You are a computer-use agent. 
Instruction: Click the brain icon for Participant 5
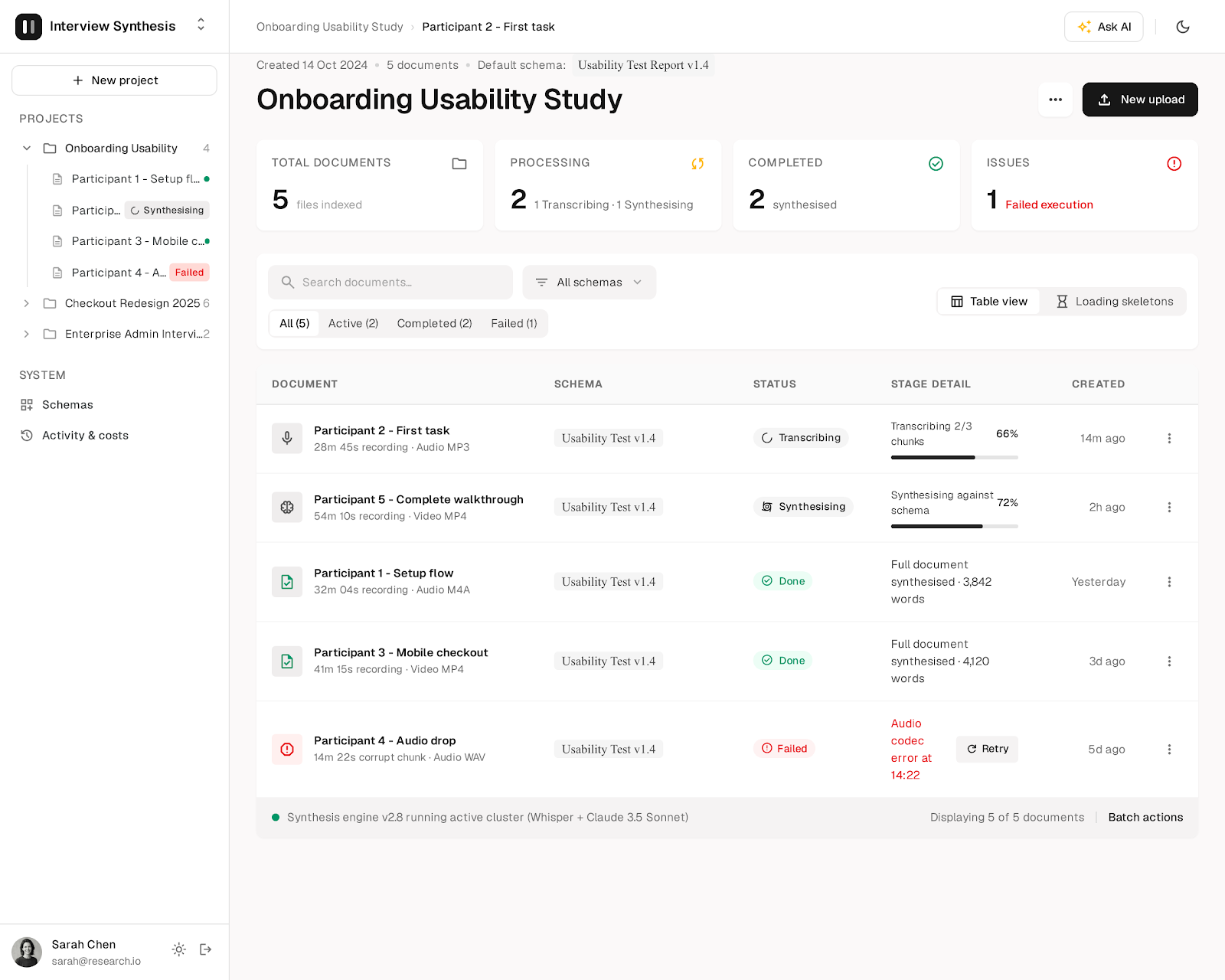coord(287,508)
